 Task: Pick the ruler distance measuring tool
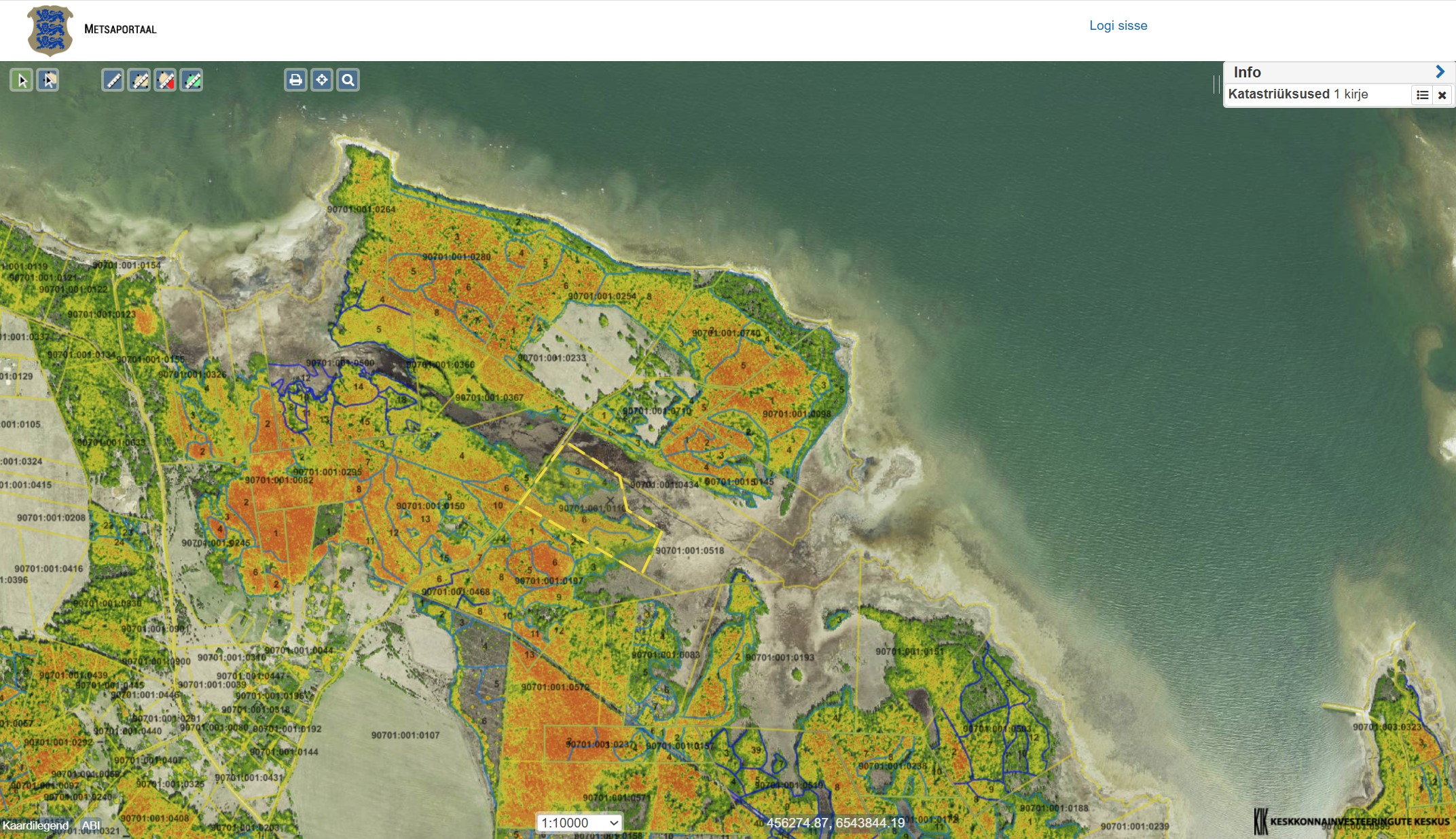[113, 80]
